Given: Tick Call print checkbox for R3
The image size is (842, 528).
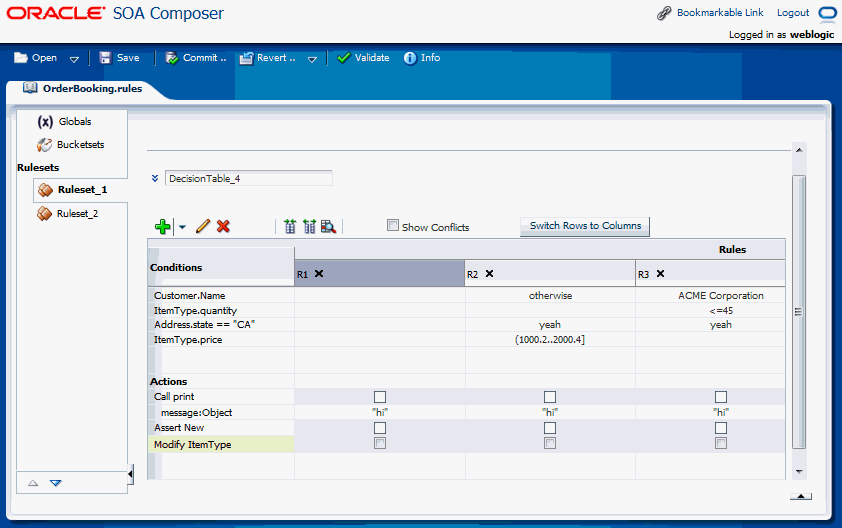Looking at the screenshot, I should [721, 397].
